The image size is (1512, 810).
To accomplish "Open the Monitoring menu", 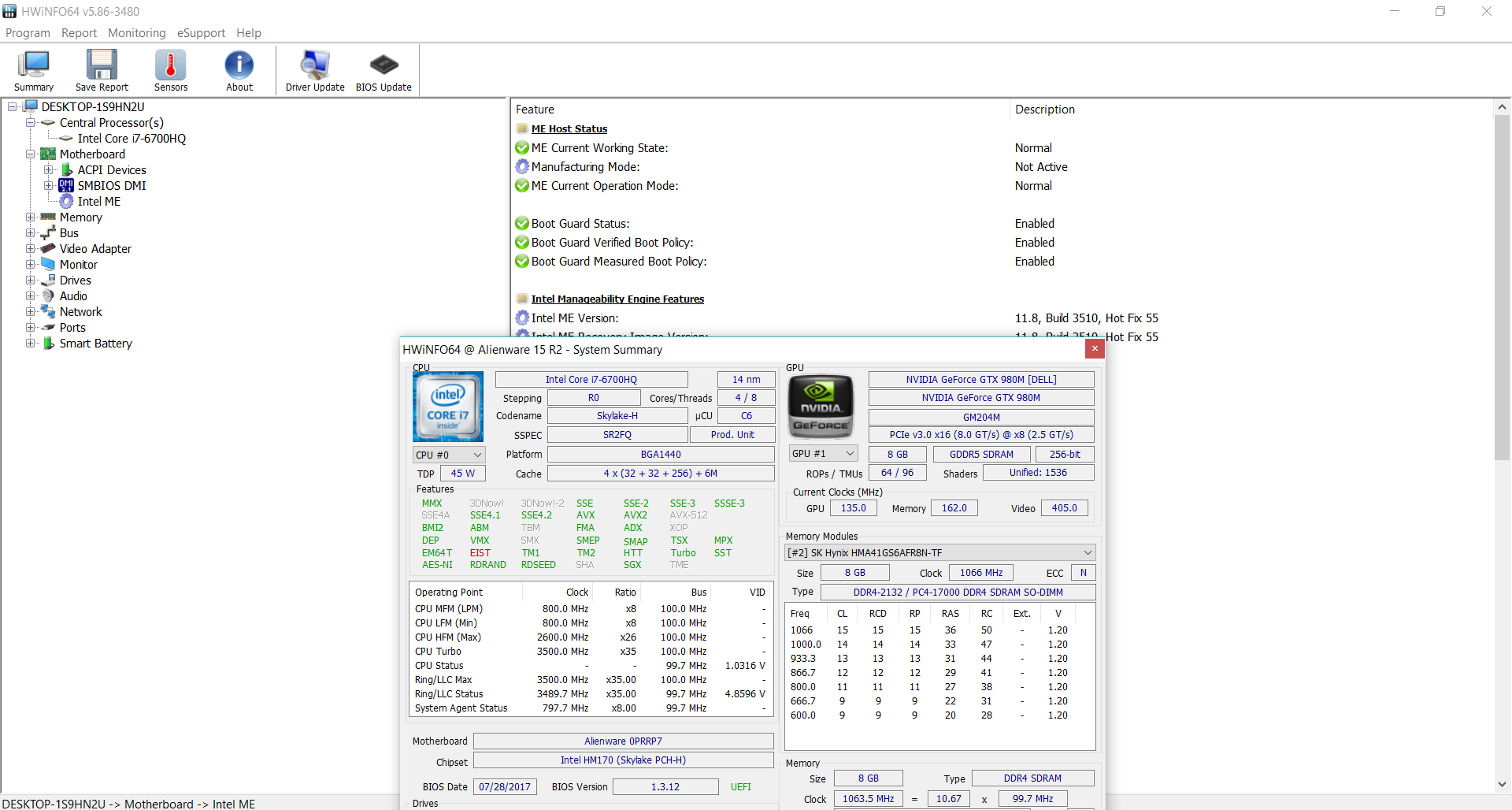I will click(x=137, y=33).
